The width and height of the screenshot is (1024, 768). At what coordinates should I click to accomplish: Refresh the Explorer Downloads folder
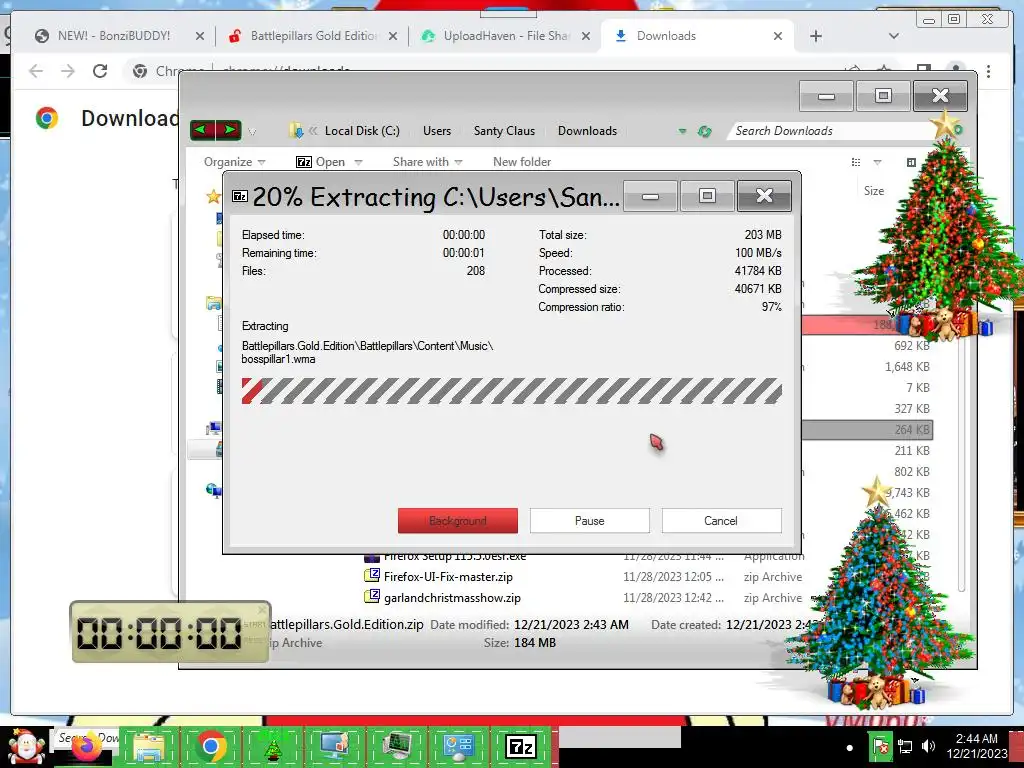(x=704, y=131)
